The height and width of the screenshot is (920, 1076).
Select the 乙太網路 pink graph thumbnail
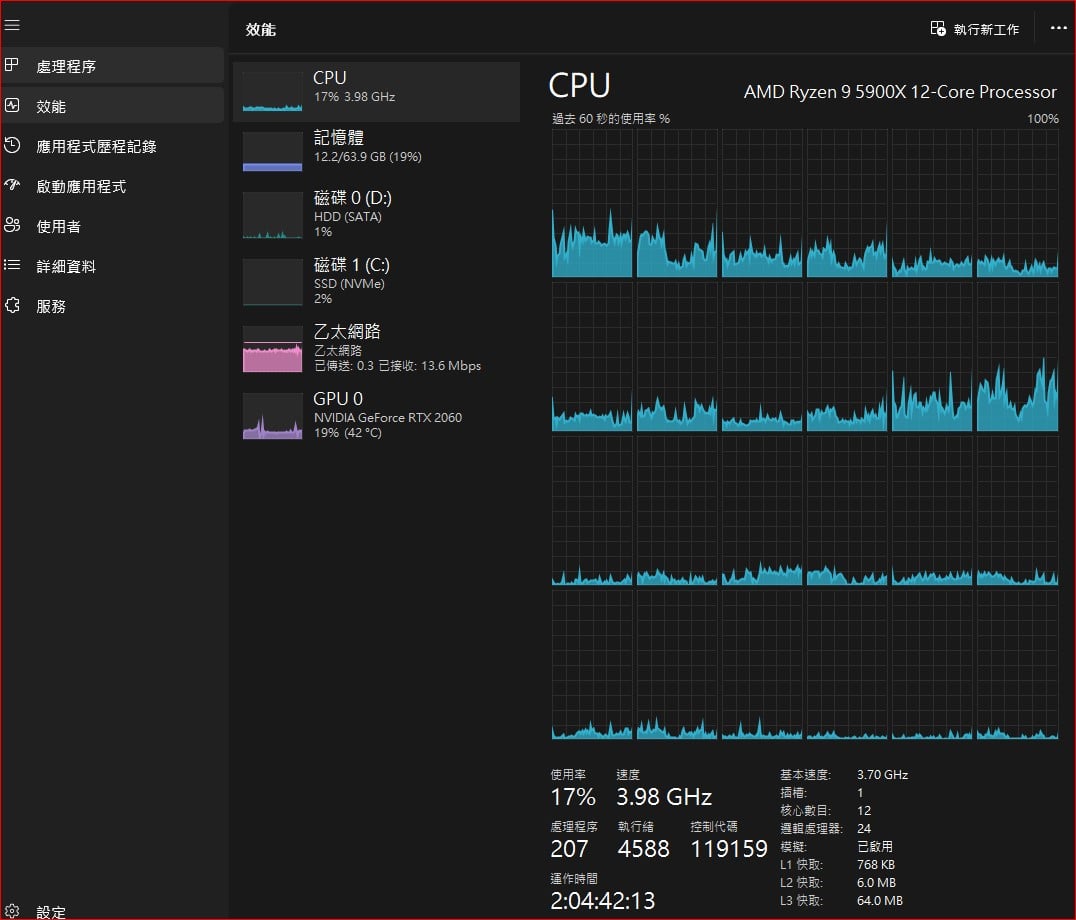coord(272,349)
